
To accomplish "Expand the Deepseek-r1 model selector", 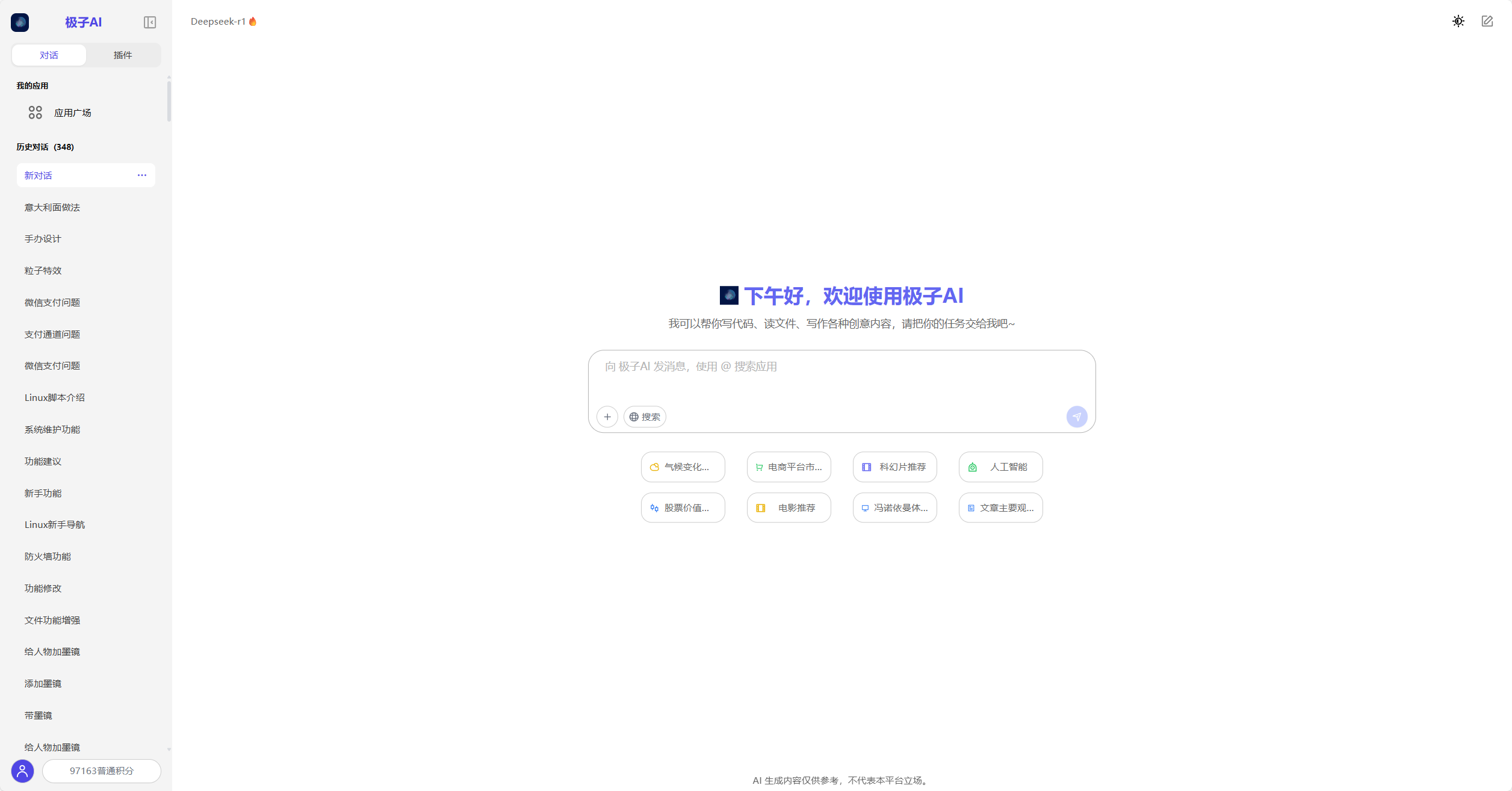I will coord(223,21).
